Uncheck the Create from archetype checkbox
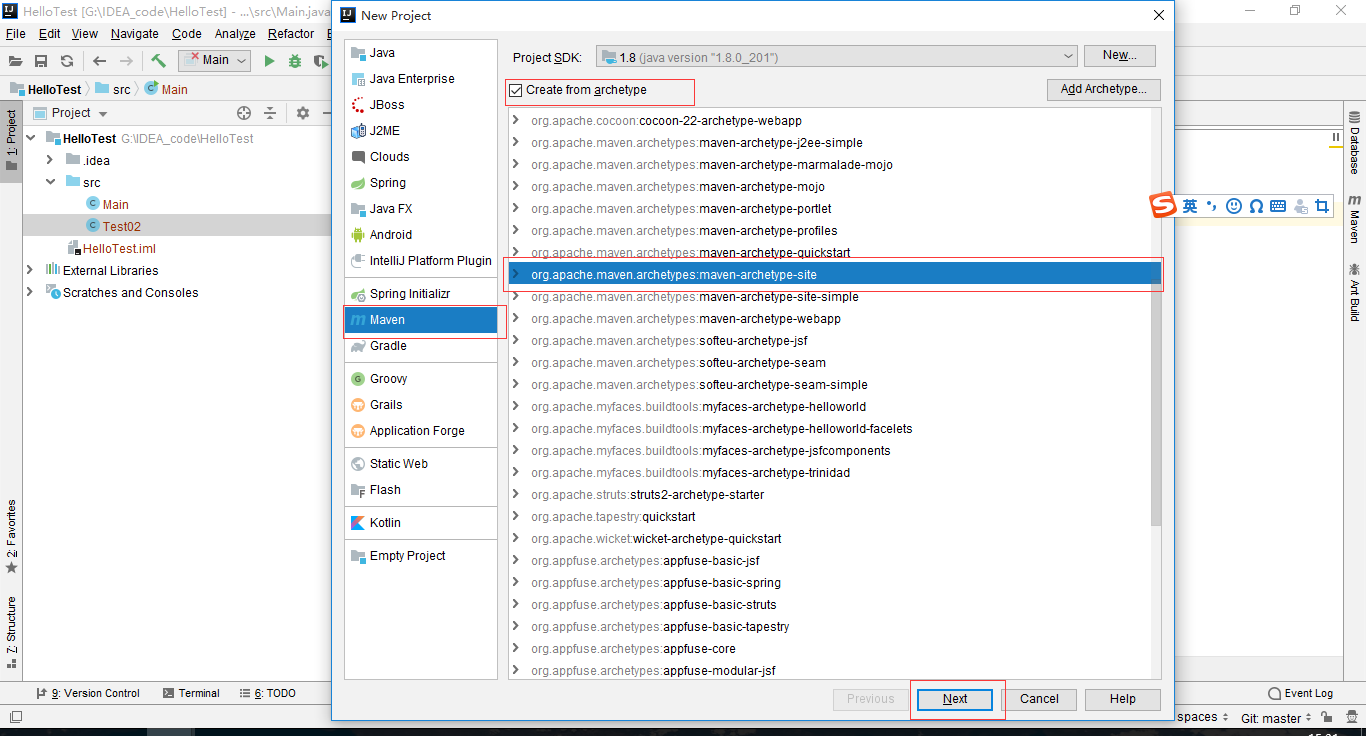Screen dimensions: 1366x736 (516, 90)
